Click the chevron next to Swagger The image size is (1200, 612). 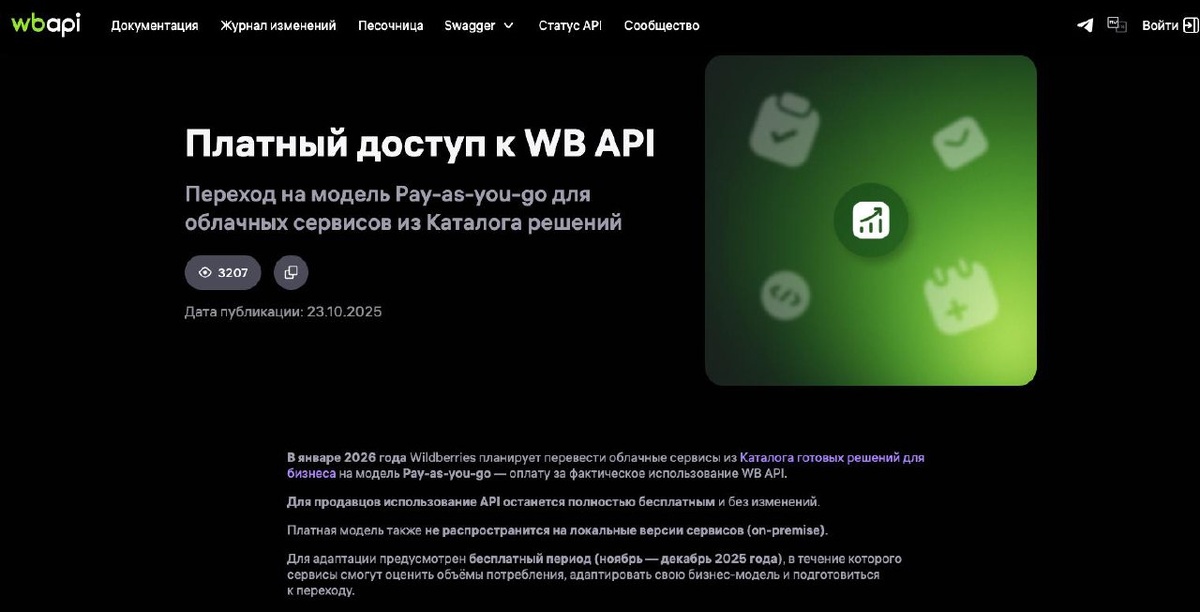[x=508, y=25]
